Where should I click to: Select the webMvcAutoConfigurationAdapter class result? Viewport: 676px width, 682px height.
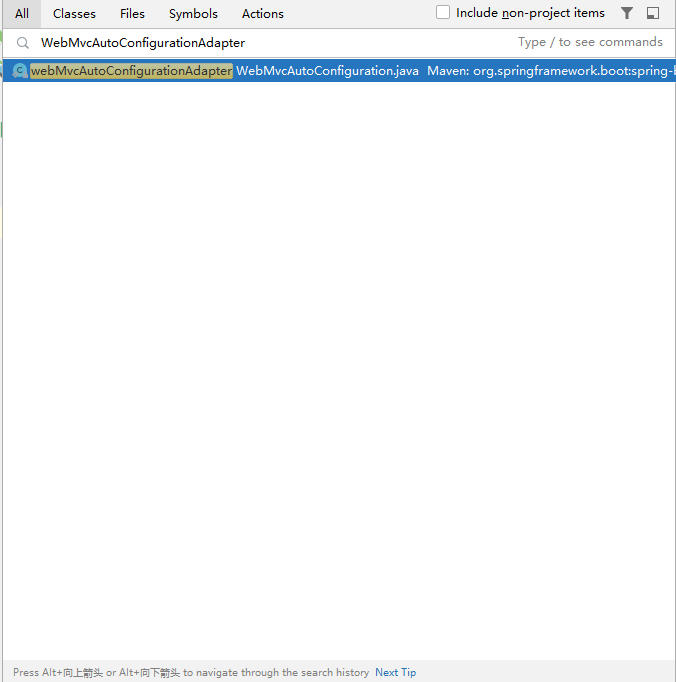click(x=339, y=70)
